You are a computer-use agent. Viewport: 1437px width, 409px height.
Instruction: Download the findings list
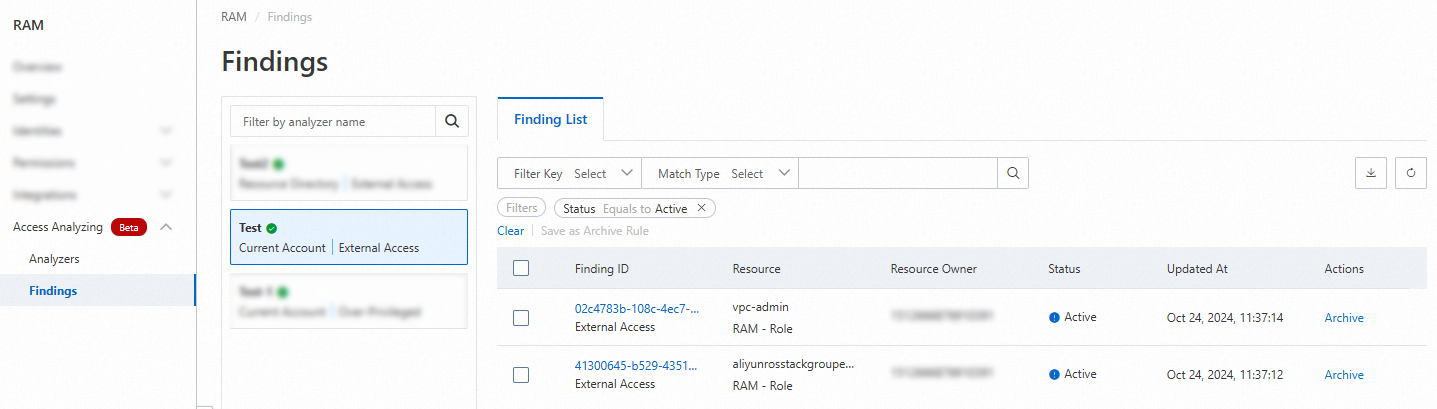coord(1371,173)
